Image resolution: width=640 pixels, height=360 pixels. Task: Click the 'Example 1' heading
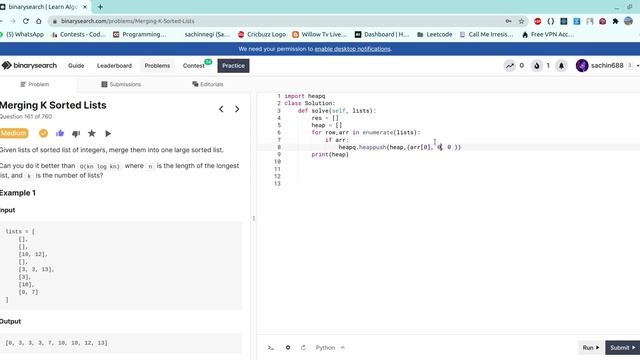pos(18,193)
